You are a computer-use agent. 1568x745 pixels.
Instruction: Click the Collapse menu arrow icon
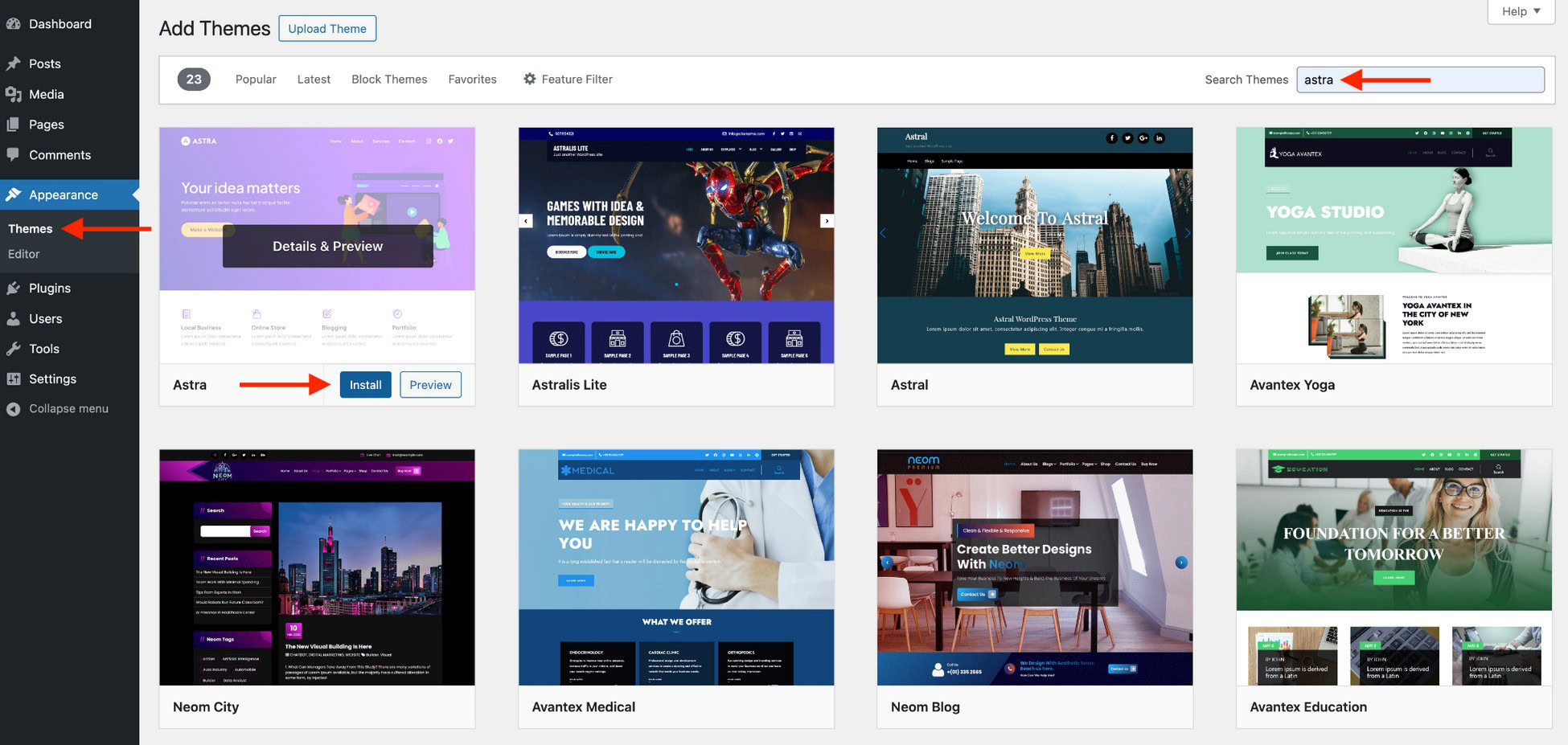(13, 409)
